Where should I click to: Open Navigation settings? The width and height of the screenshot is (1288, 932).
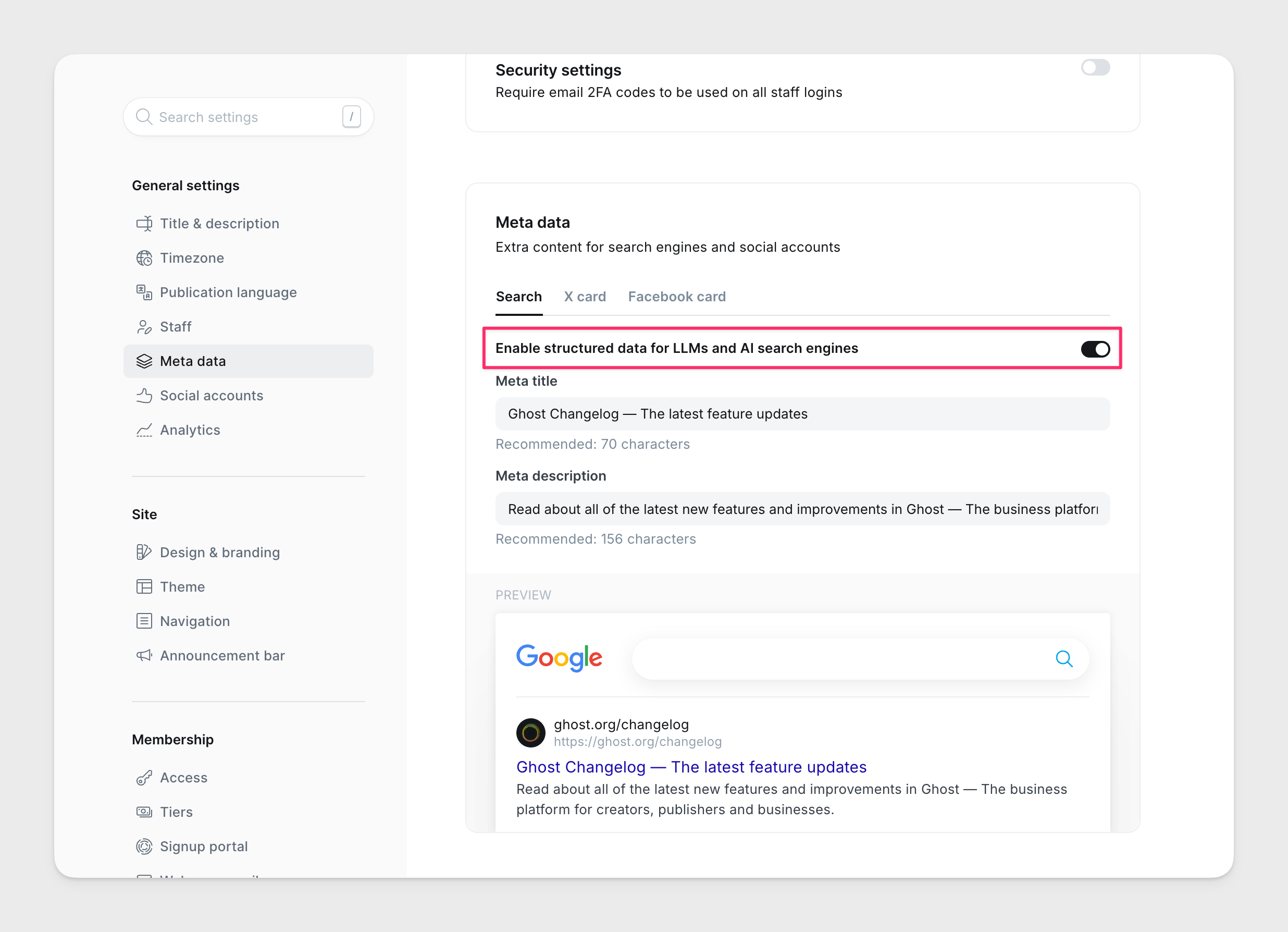tap(248, 621)
